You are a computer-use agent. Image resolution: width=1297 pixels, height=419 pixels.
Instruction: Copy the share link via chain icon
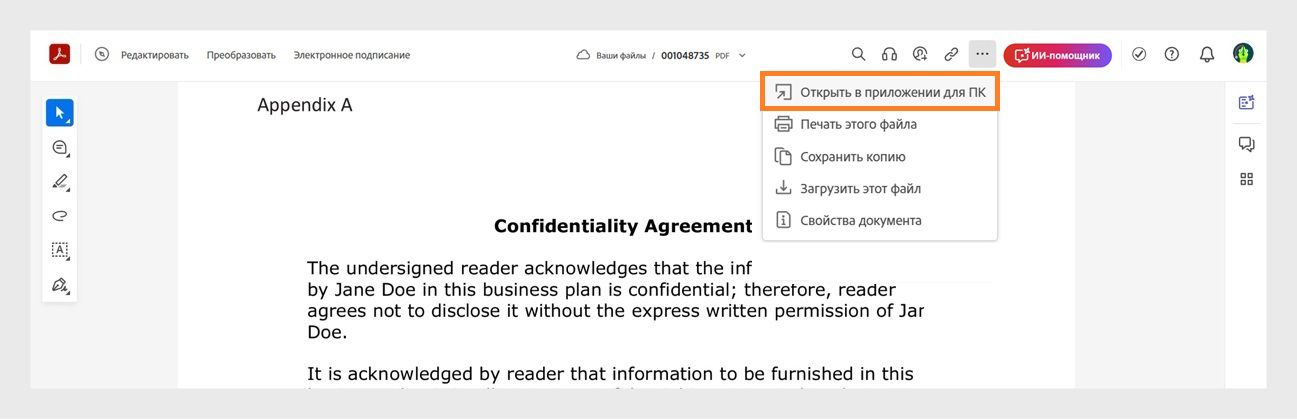point(951,55)
